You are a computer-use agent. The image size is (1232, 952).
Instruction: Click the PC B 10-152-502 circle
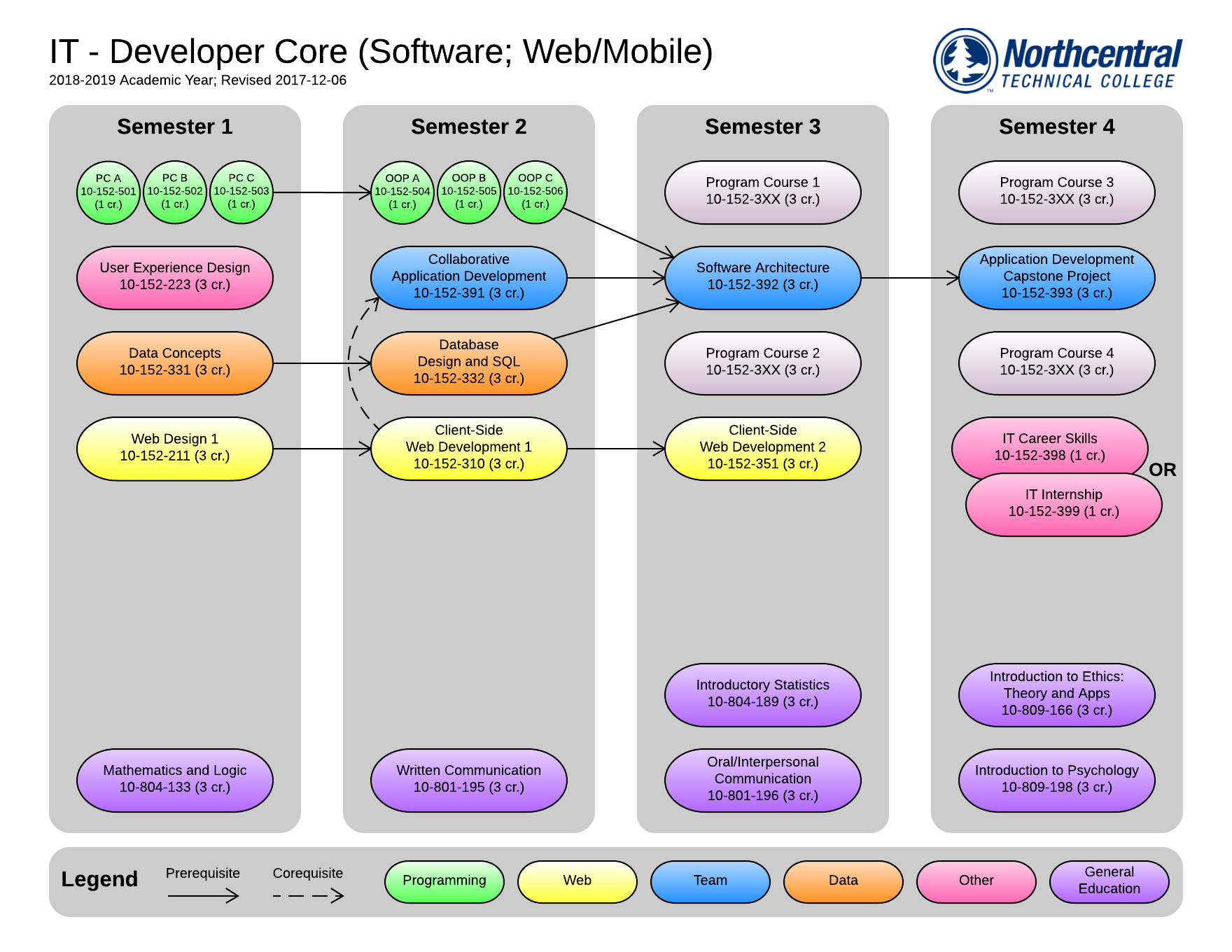click(174, 192)
